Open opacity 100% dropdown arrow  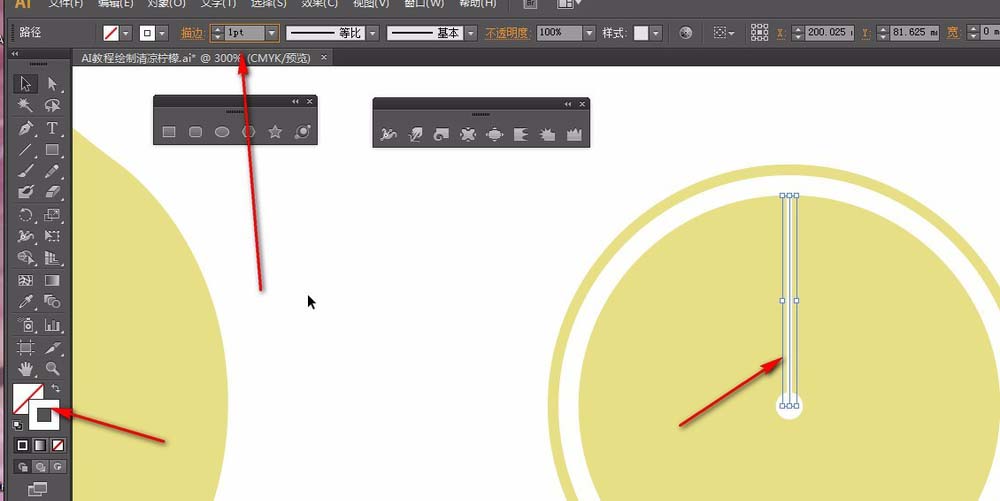click(589, 33)
